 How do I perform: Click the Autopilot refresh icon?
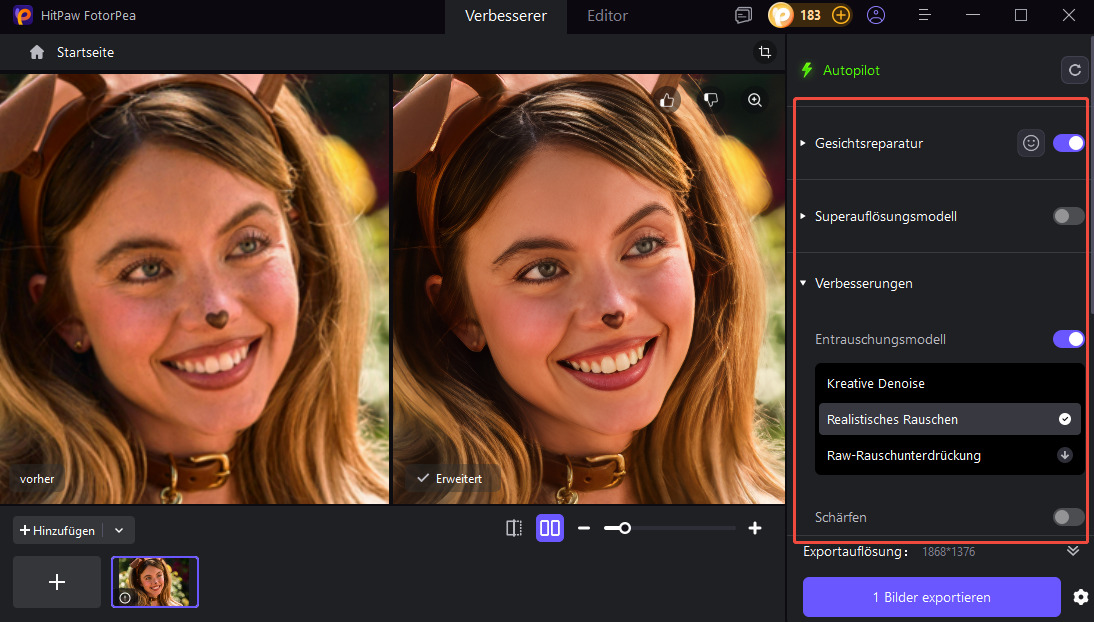(x=1074, y=70)
